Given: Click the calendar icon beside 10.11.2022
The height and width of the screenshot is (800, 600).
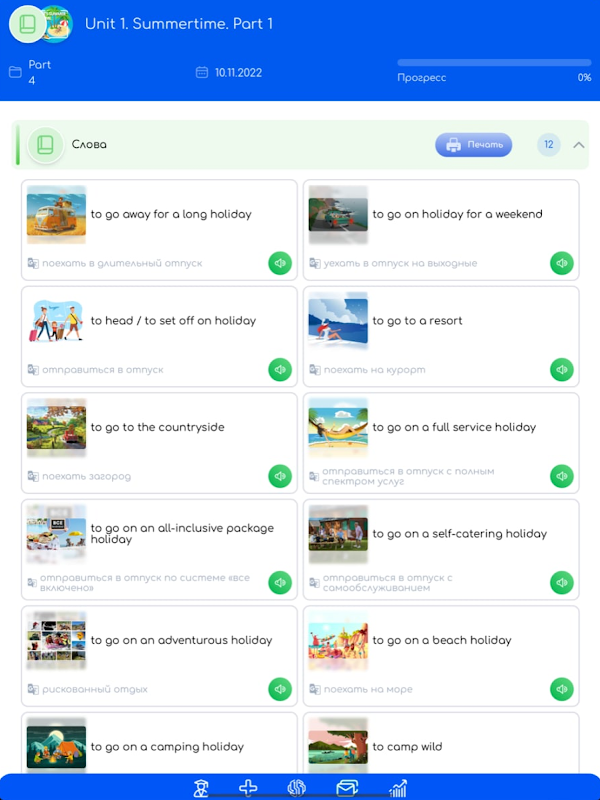Looking at the screenshot, I should (202, 72).
